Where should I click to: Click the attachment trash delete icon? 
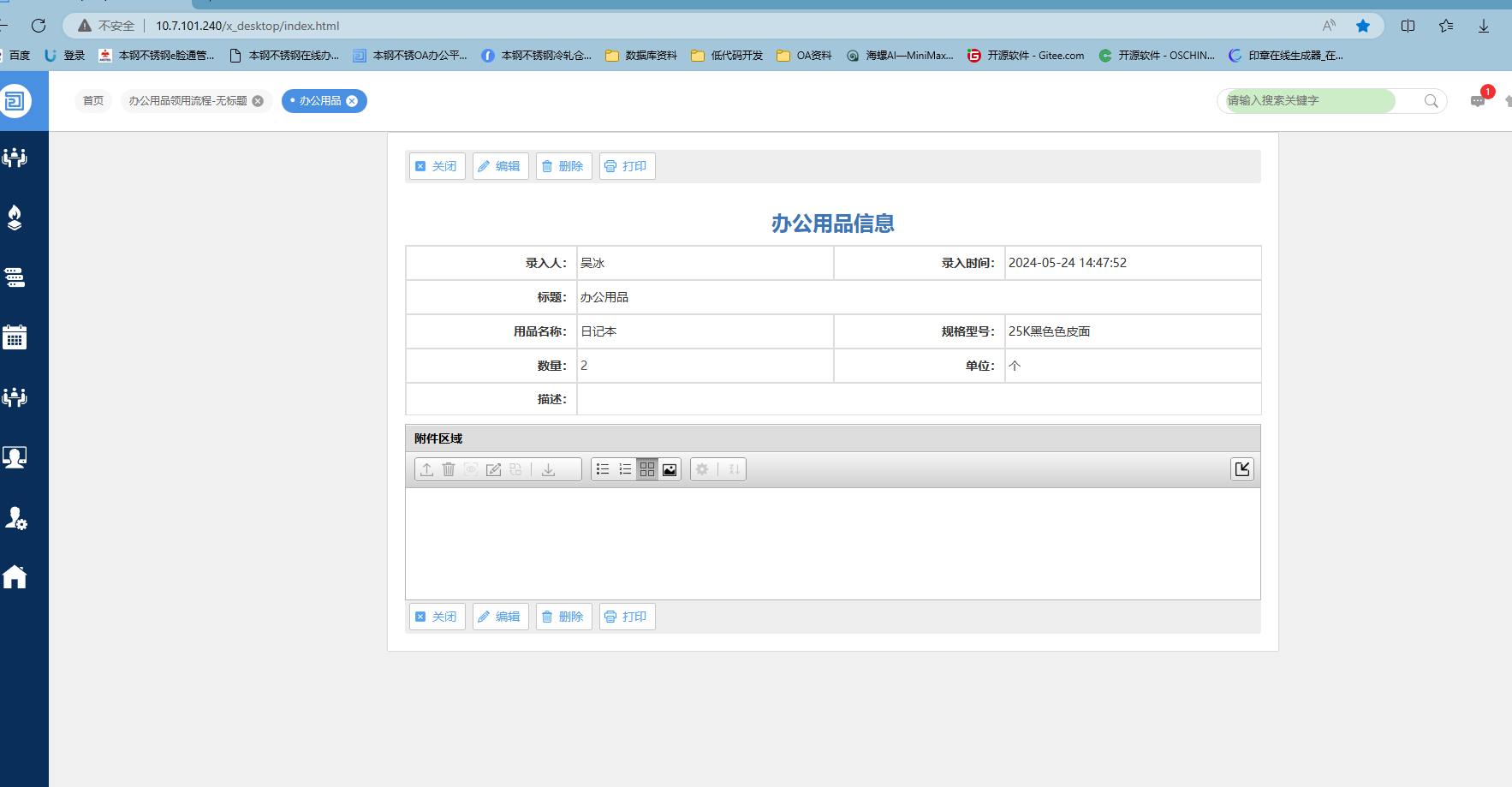click(x=449, y=469)
